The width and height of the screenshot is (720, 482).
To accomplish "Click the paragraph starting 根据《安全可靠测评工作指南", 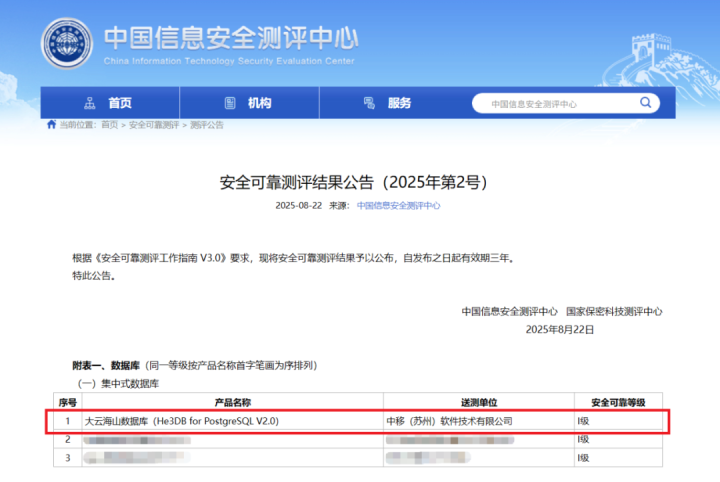I will click(x=293, y=258).
